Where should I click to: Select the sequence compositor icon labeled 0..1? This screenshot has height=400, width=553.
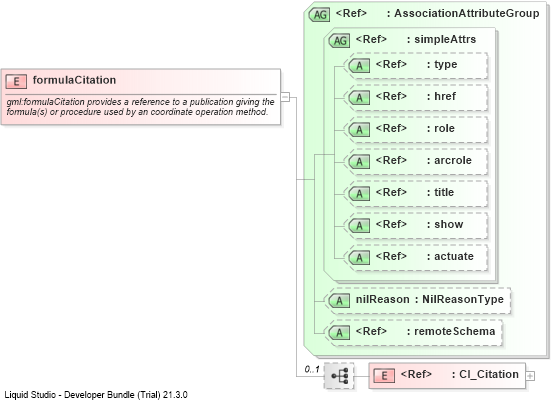point(339,376)
